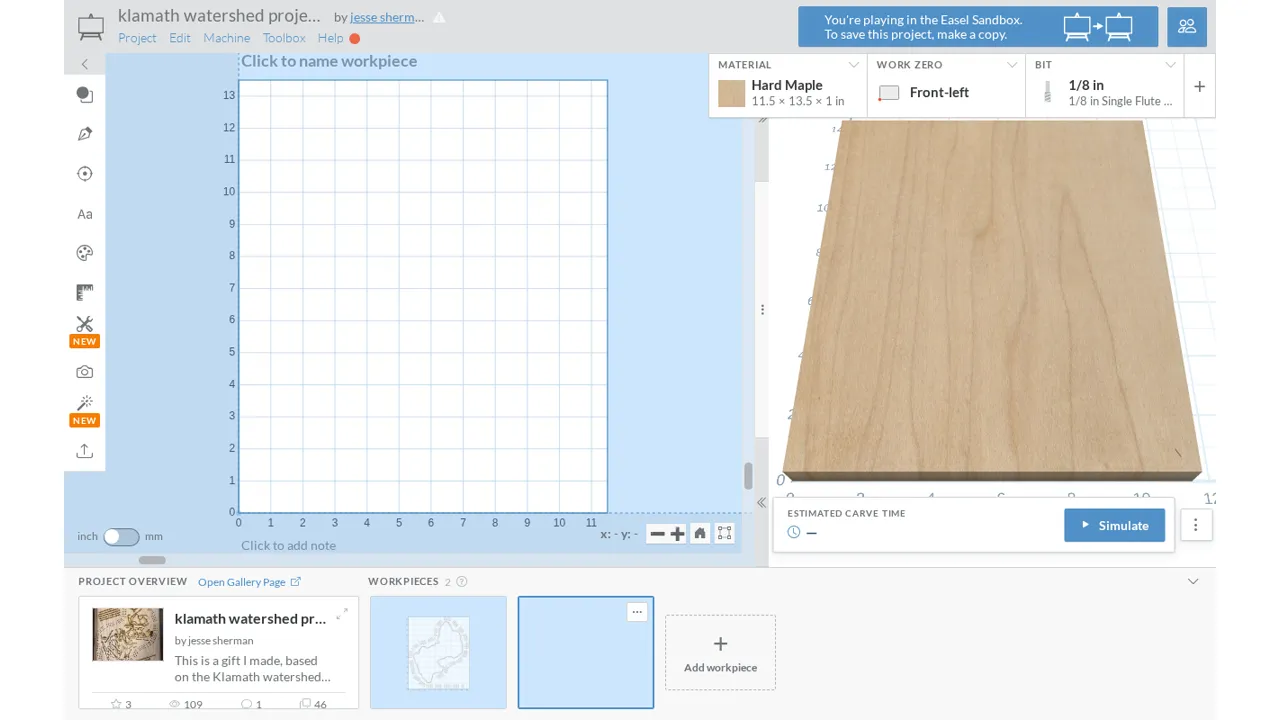Click the copies count 46
This screenshot has width=1280, height=720.
pos(314,704)
